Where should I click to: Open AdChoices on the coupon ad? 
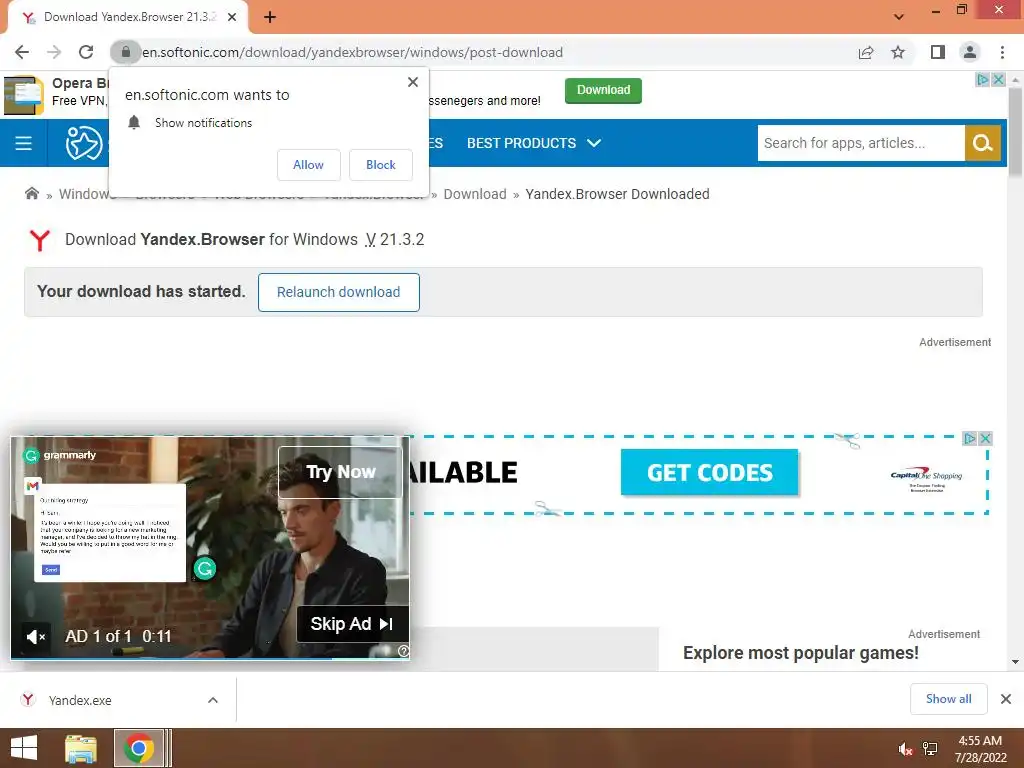click(x=970, y=438)
